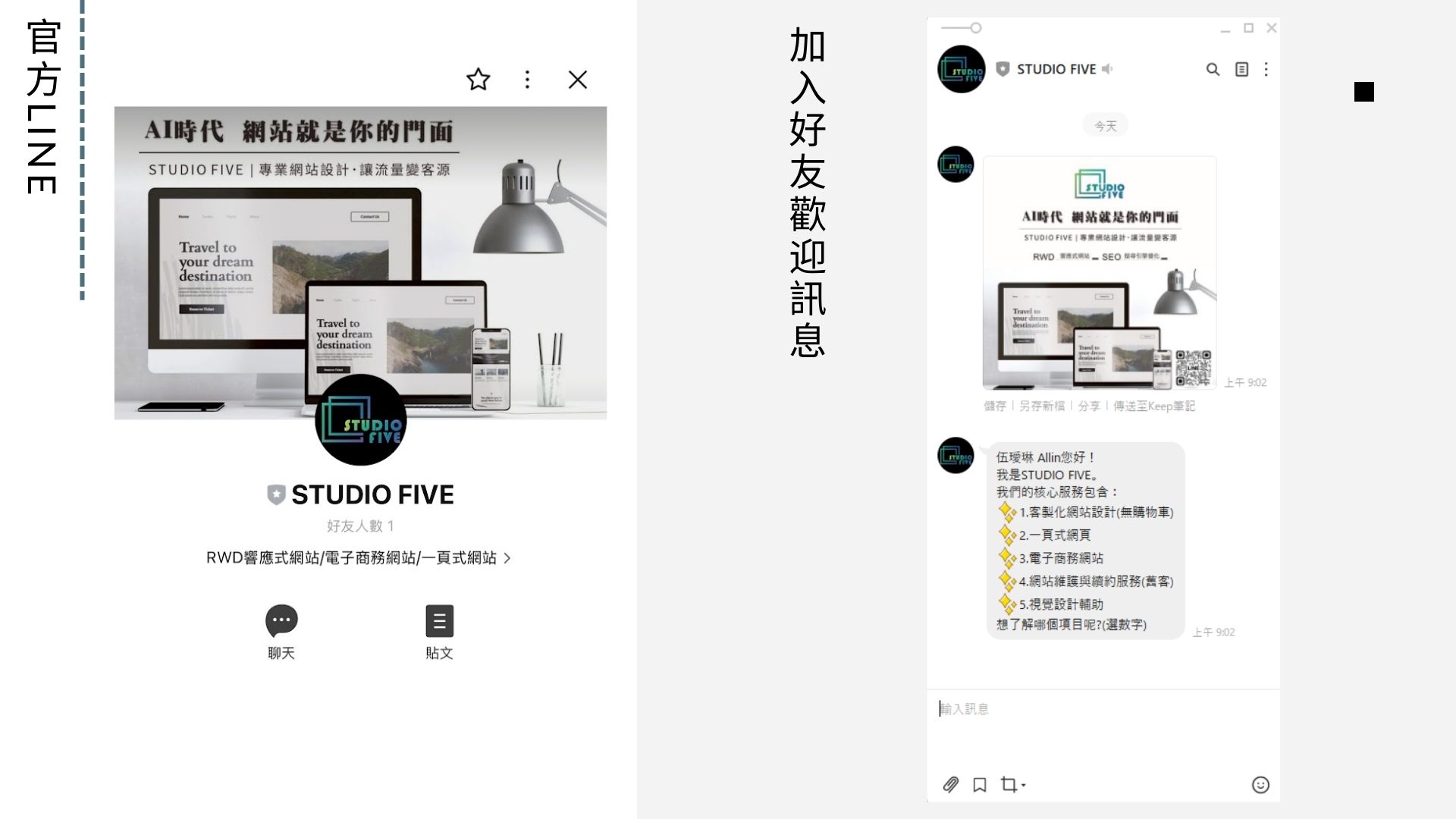The height and width of the screenshot is (819, 1456).
Task: Open the emoji sticker picker
Action: coord(1260,785)
